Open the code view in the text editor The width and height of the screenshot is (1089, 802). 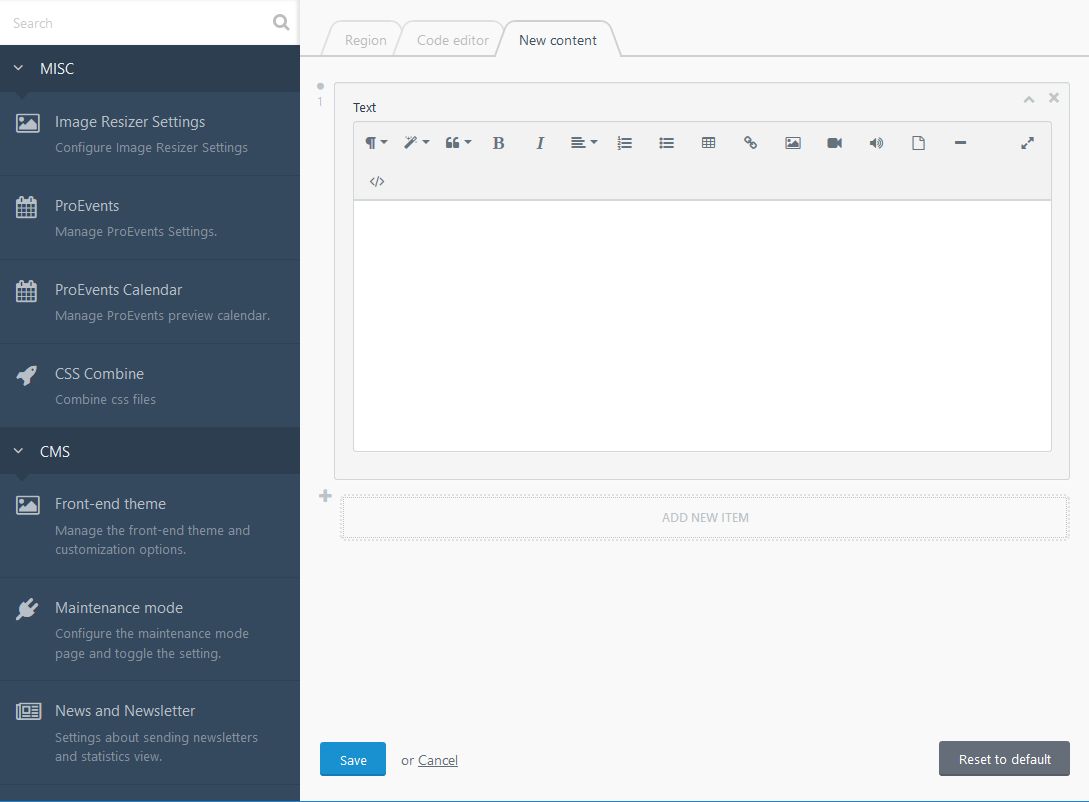coord(376,181)
